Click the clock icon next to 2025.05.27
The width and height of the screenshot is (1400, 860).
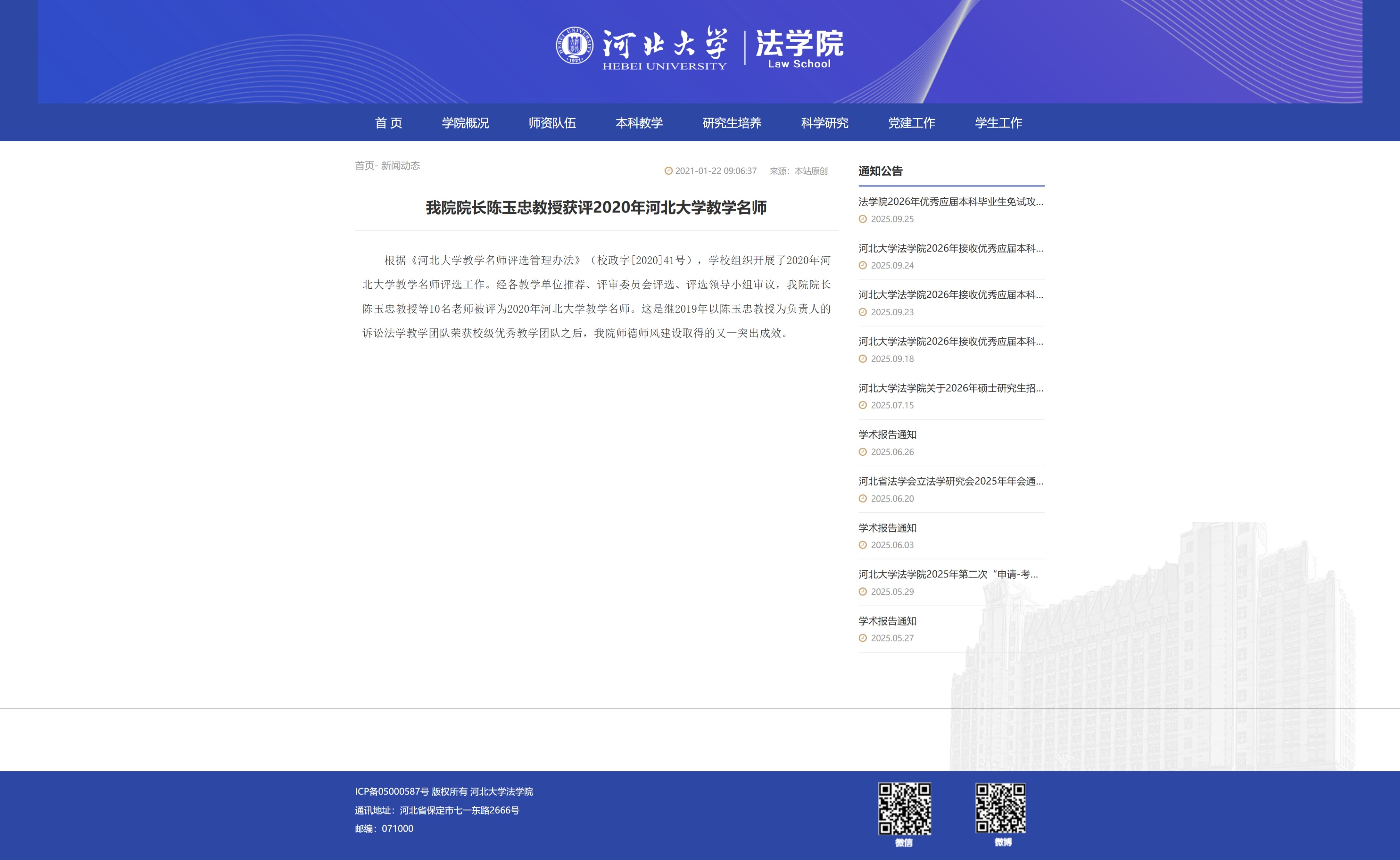pyautogui.click(x=862, y=638)
